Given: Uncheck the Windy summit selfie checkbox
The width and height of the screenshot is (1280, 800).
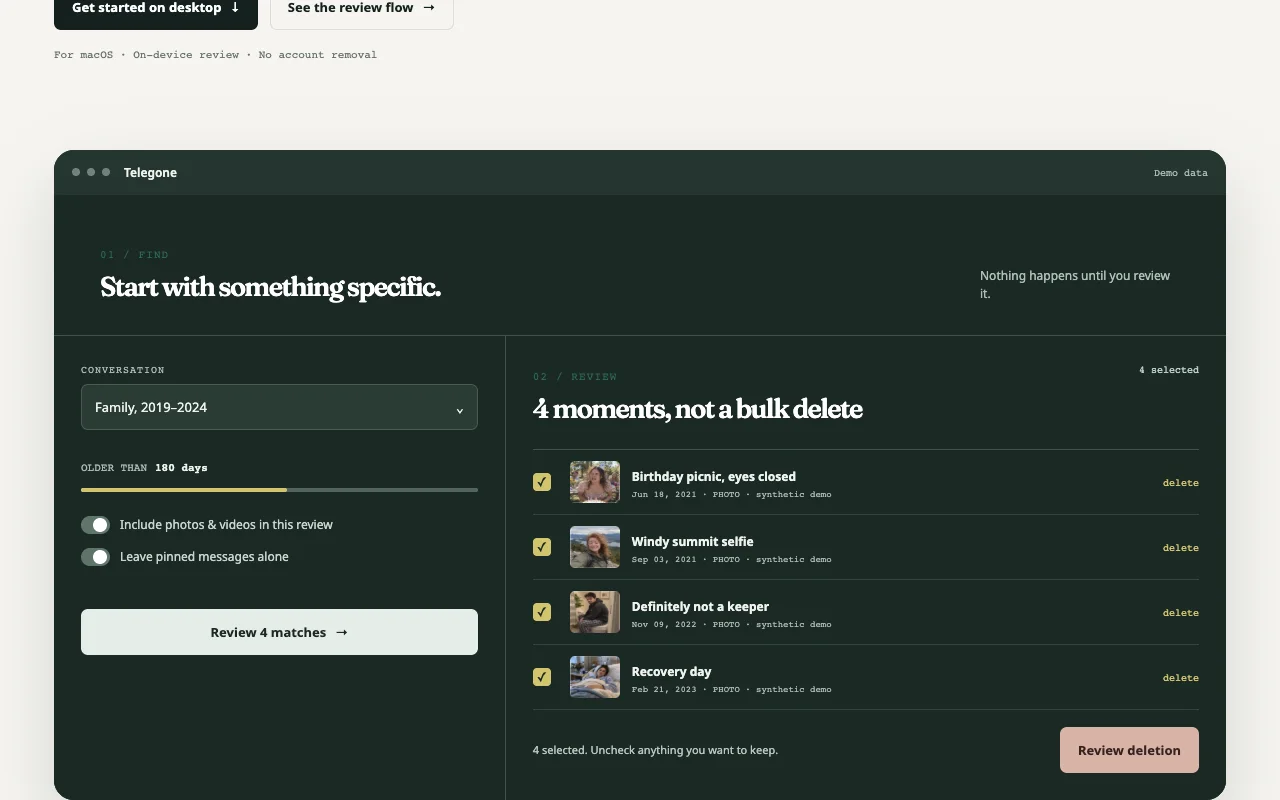Looking at the screenshot, I should click(542, 547).
